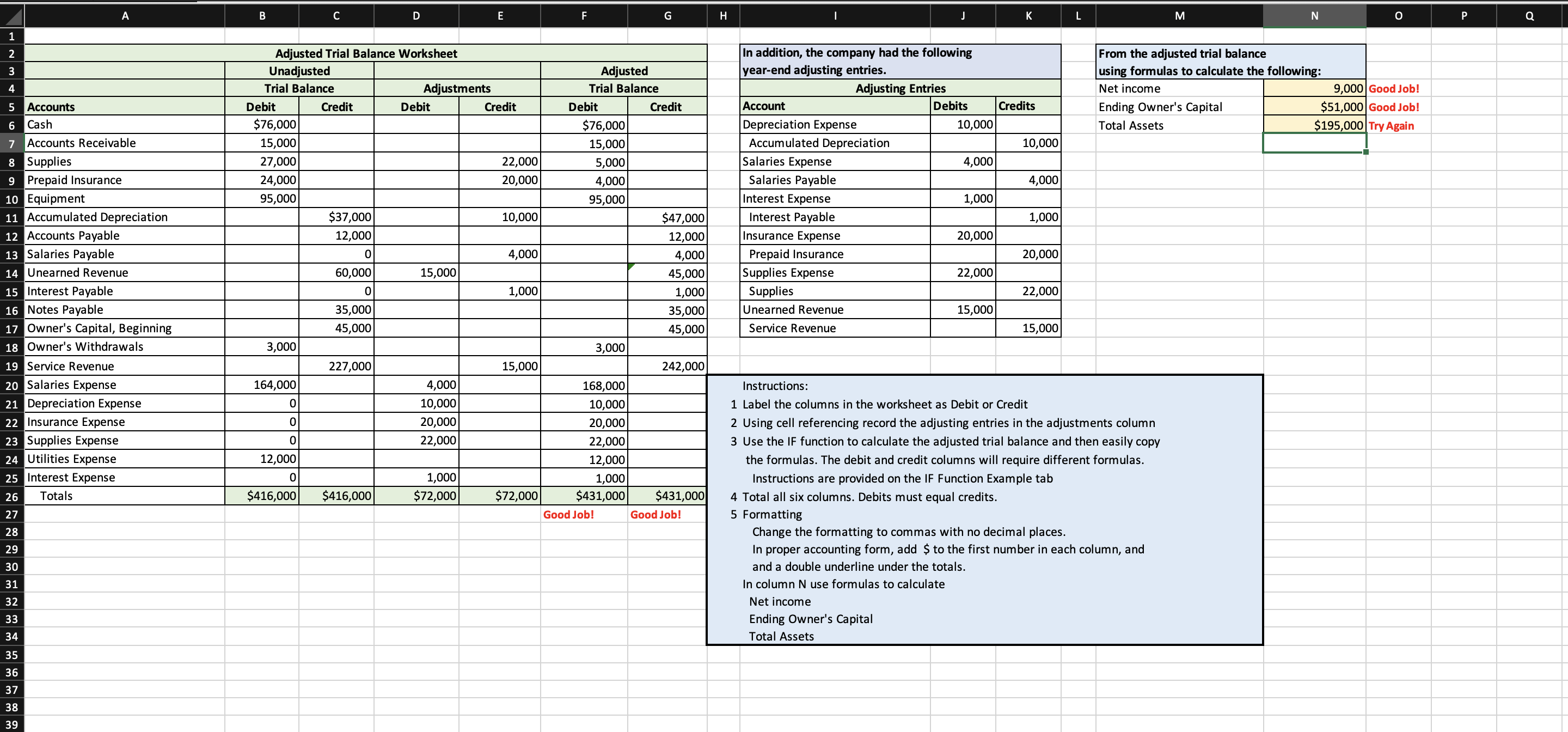The height and width of the screenshot is (732, 1568).
Task: Click the green error indicator in cell G14
Action: [x=631, y=266]
